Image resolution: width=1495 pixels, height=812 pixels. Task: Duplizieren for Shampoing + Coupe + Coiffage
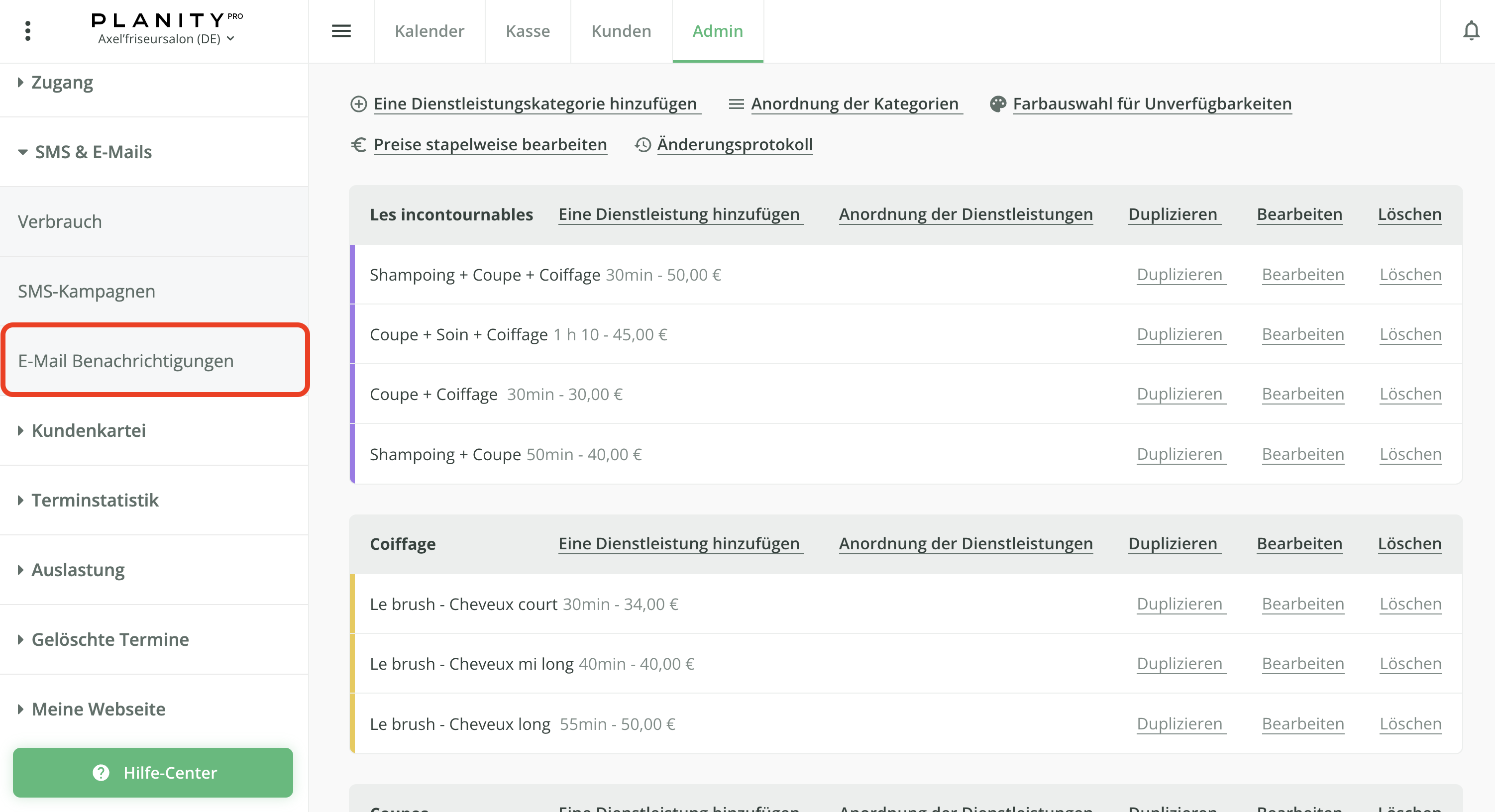click(1180, 274)
